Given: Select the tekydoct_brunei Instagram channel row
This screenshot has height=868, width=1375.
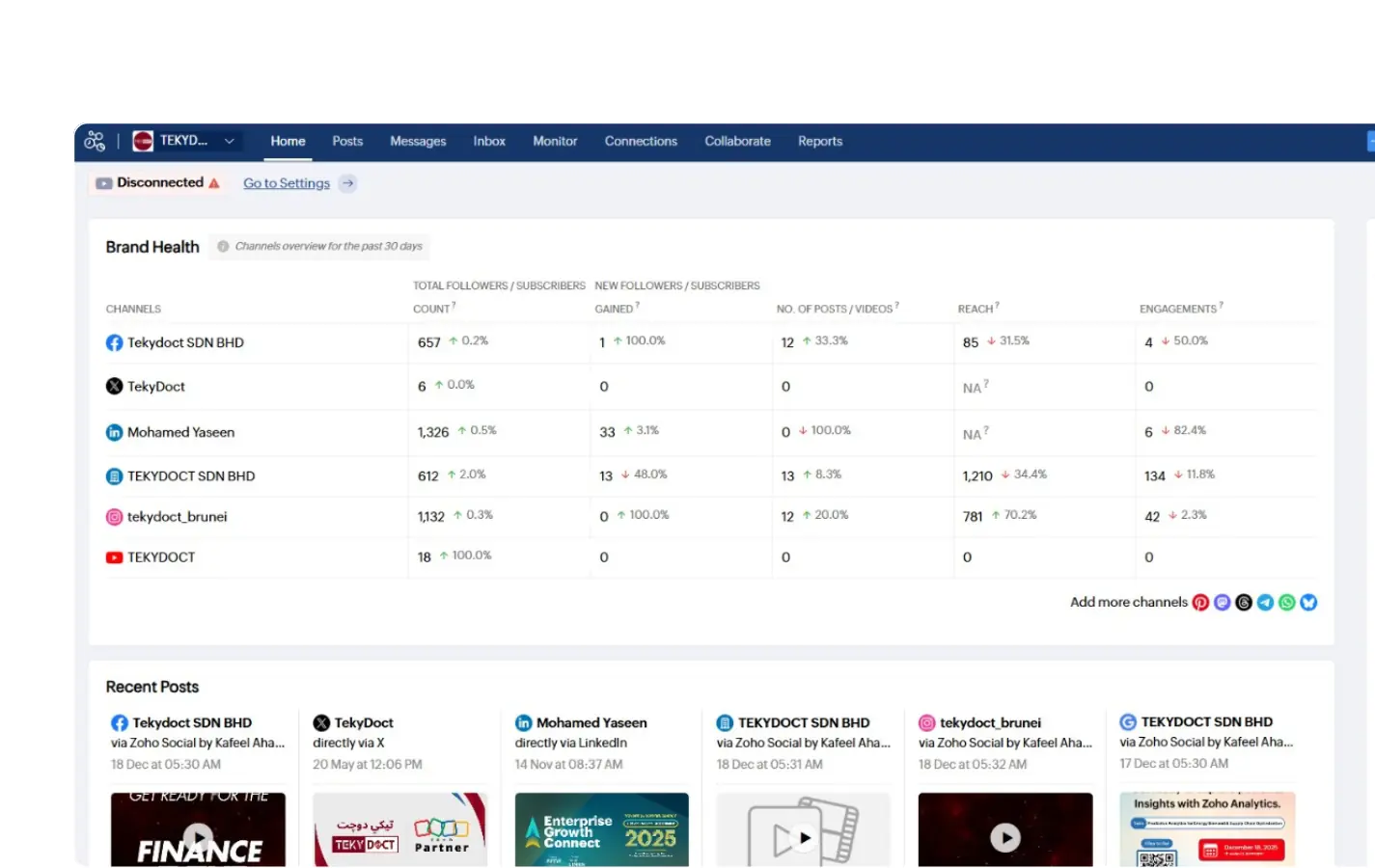Looking at the screenshot, I should 177,517.
